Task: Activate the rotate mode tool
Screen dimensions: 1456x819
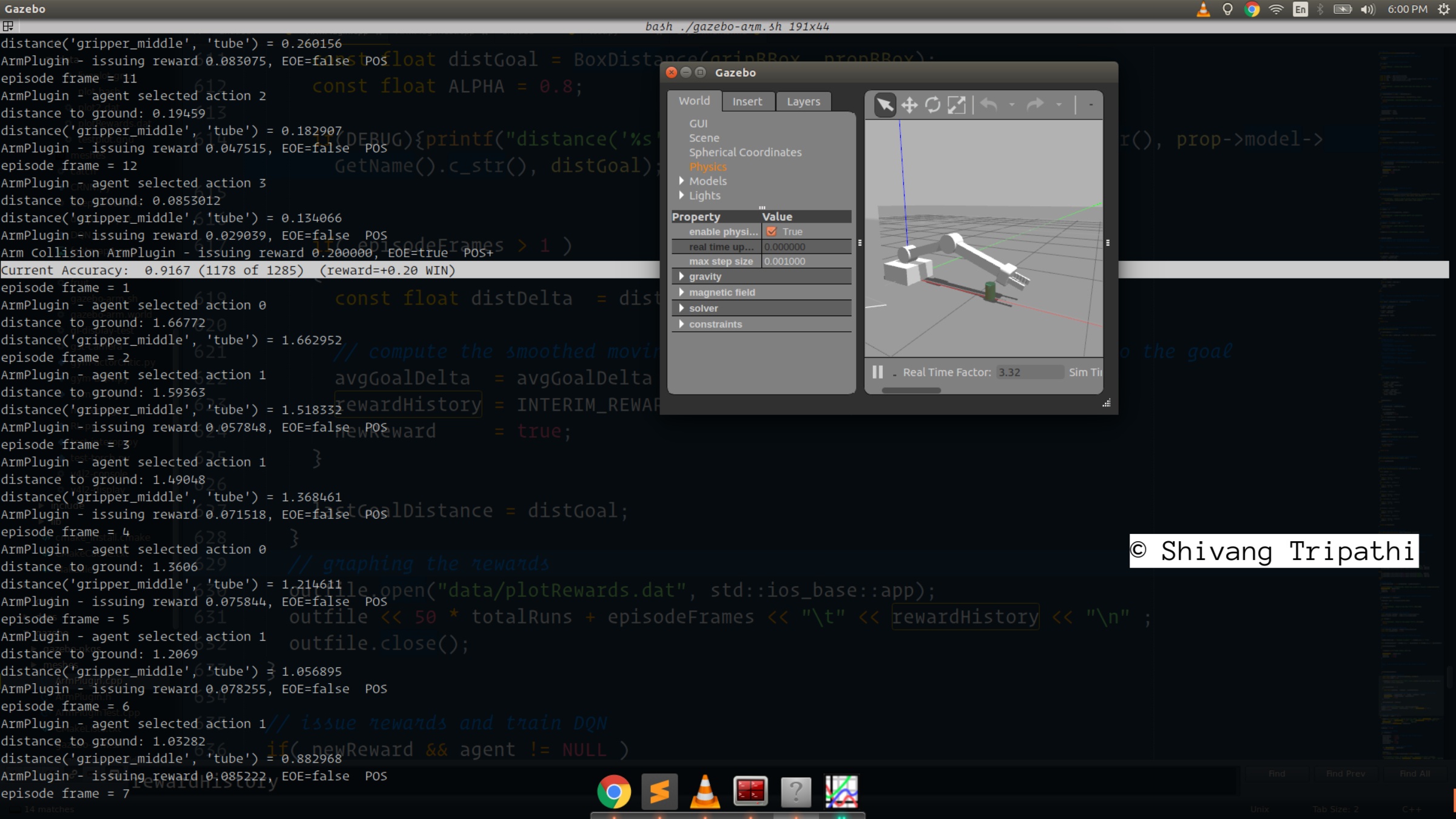Action: click(x=932, y=105)
